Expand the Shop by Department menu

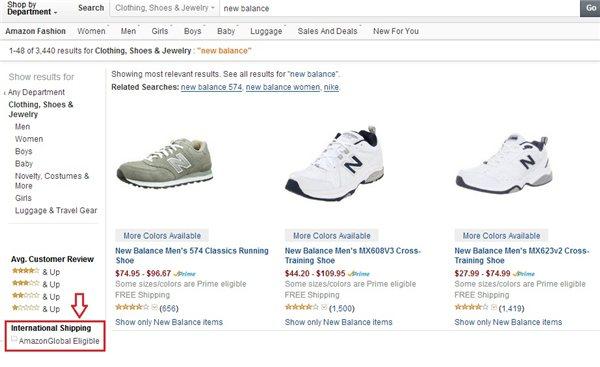(x=32, y=8)
